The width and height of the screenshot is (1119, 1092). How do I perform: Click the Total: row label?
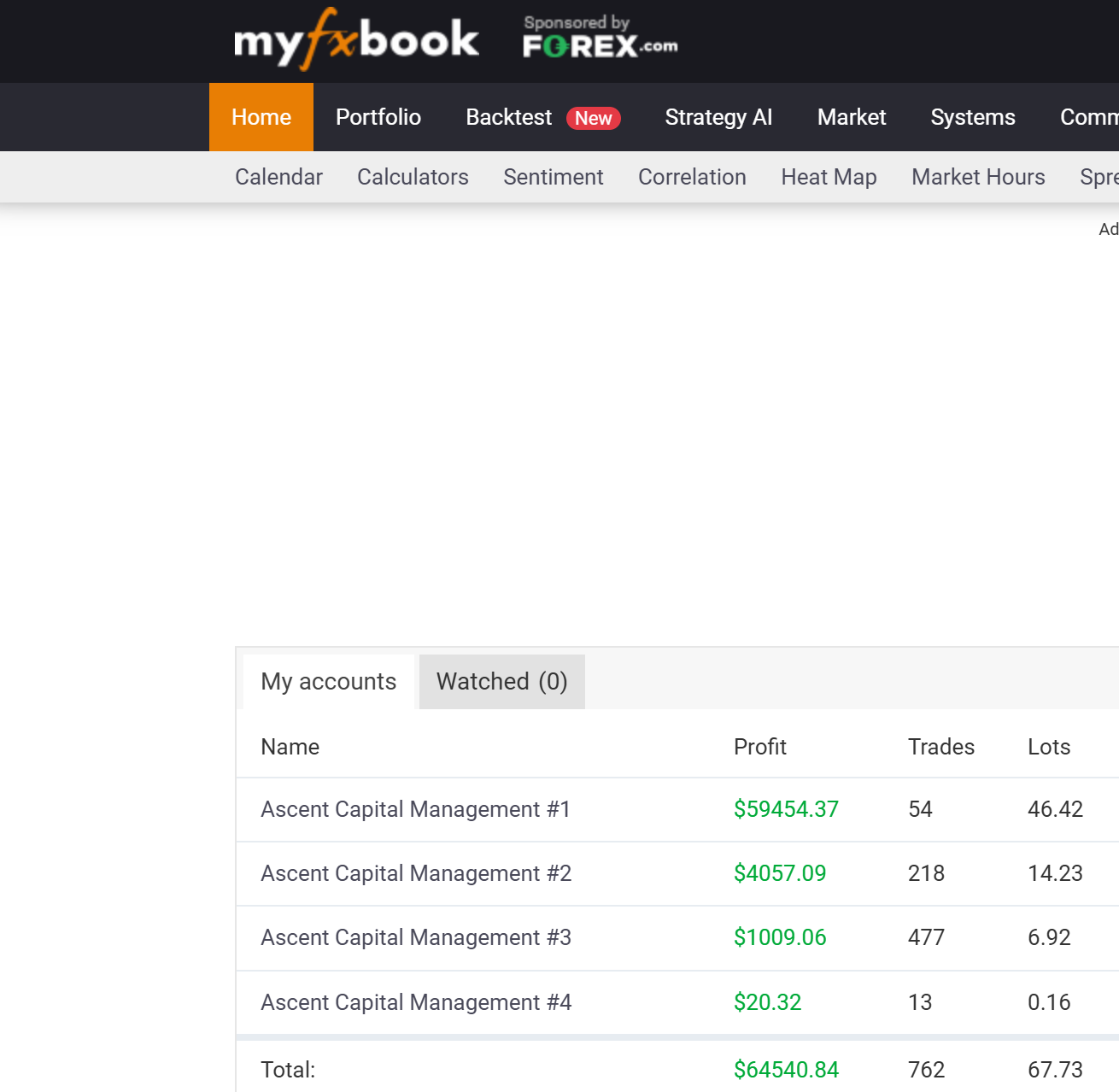pos(288,1070)
